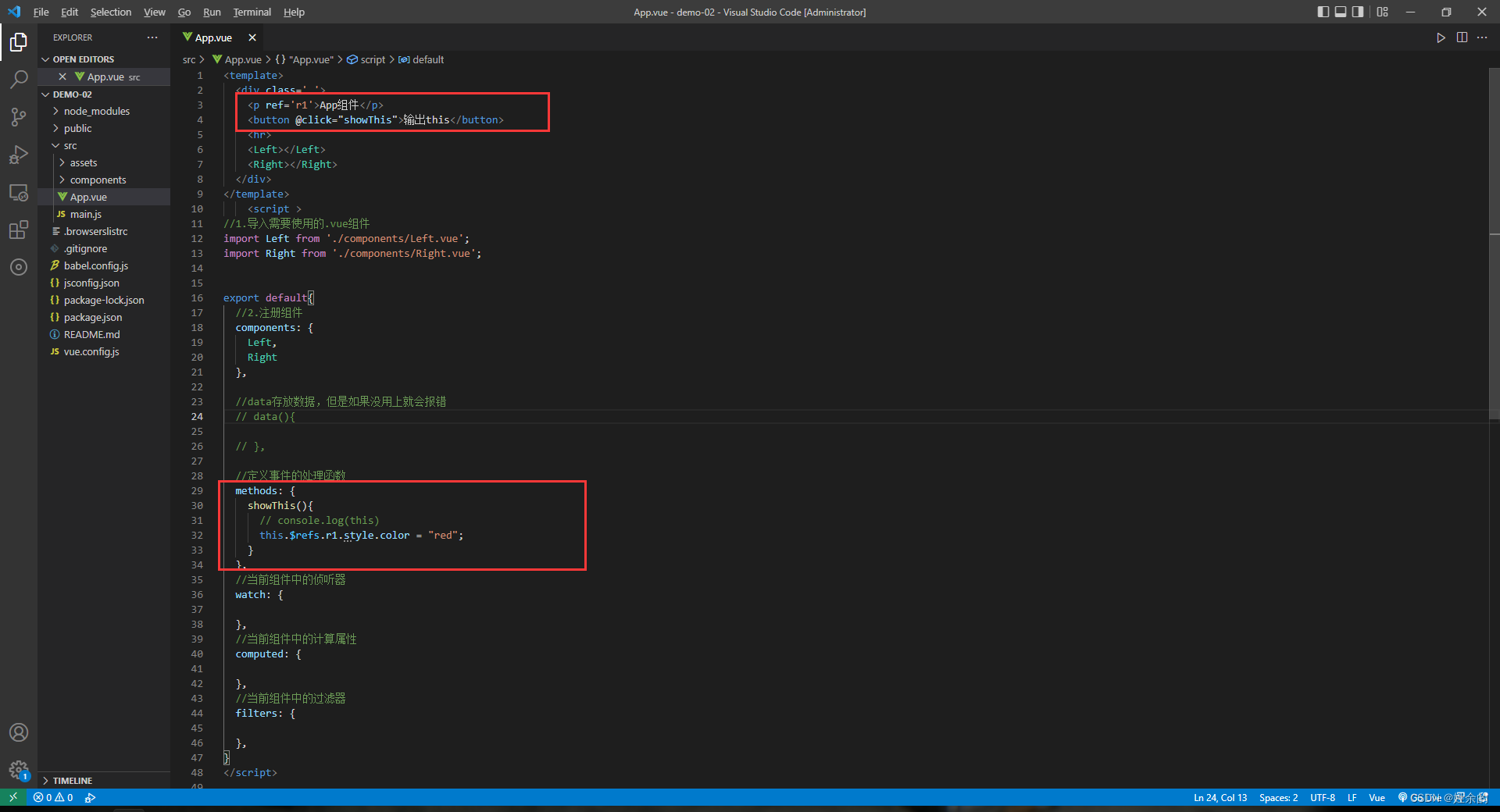Expand the public folder
The width and height of the screenshot is (1500, 812).
[77, 128]
